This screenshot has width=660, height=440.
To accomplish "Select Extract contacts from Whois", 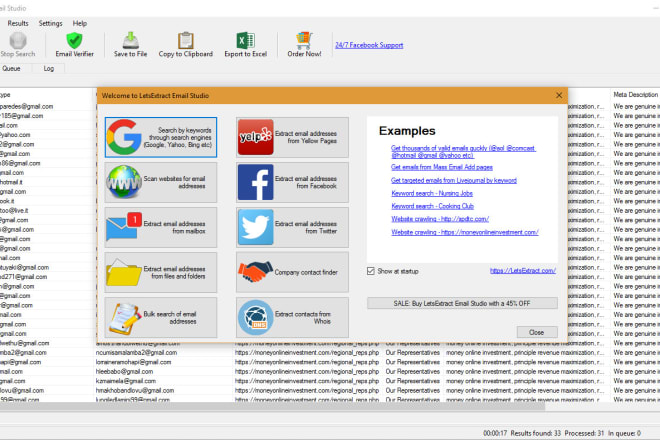I will coord(292,317).
